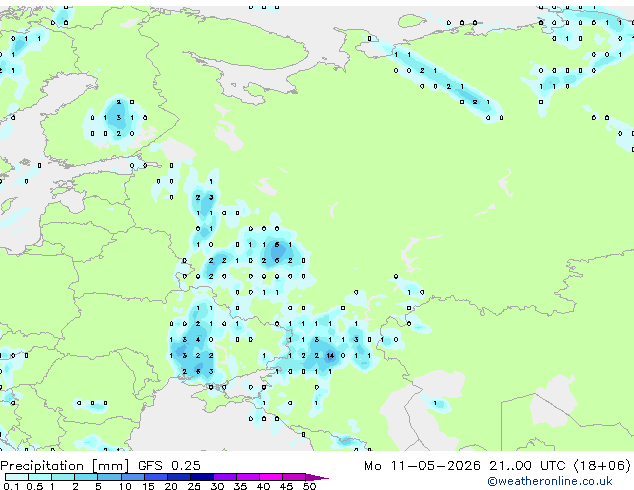The height and width of the screenshot is (490, 634).
Task: Click the "14" precipitation value on the map
Action: [x=330, y=356]
